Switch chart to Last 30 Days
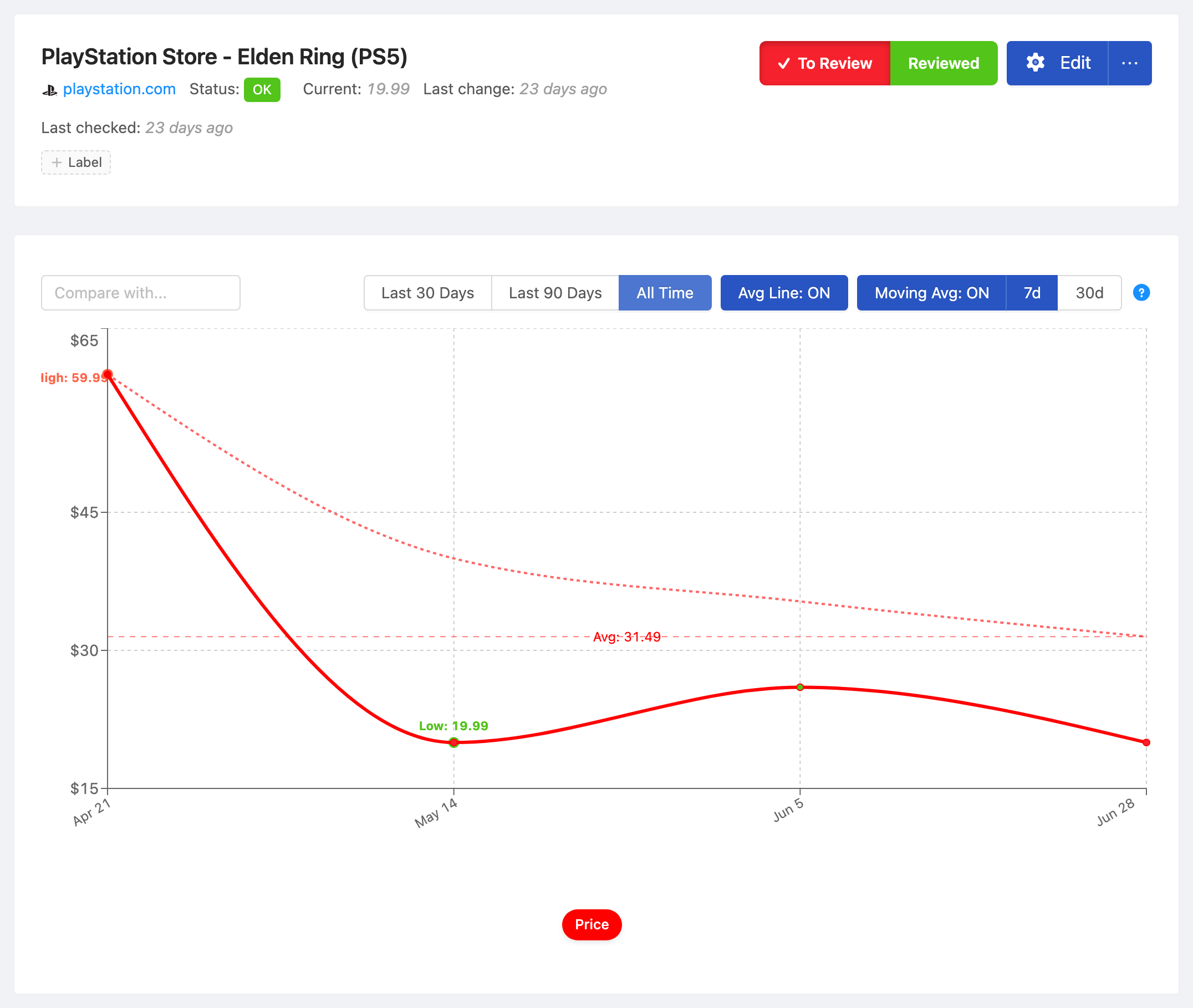 [x=427, y=293]
